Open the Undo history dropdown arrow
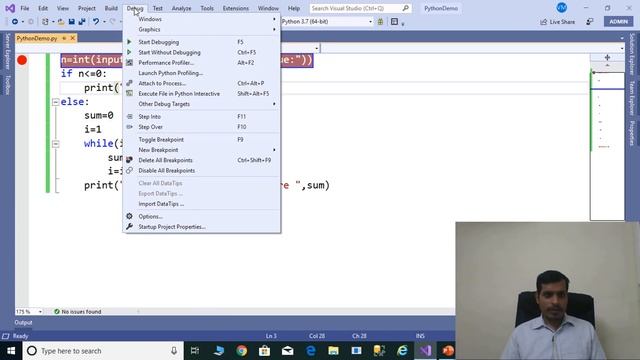This screenshot has height=360, width=640. (104, 22)
